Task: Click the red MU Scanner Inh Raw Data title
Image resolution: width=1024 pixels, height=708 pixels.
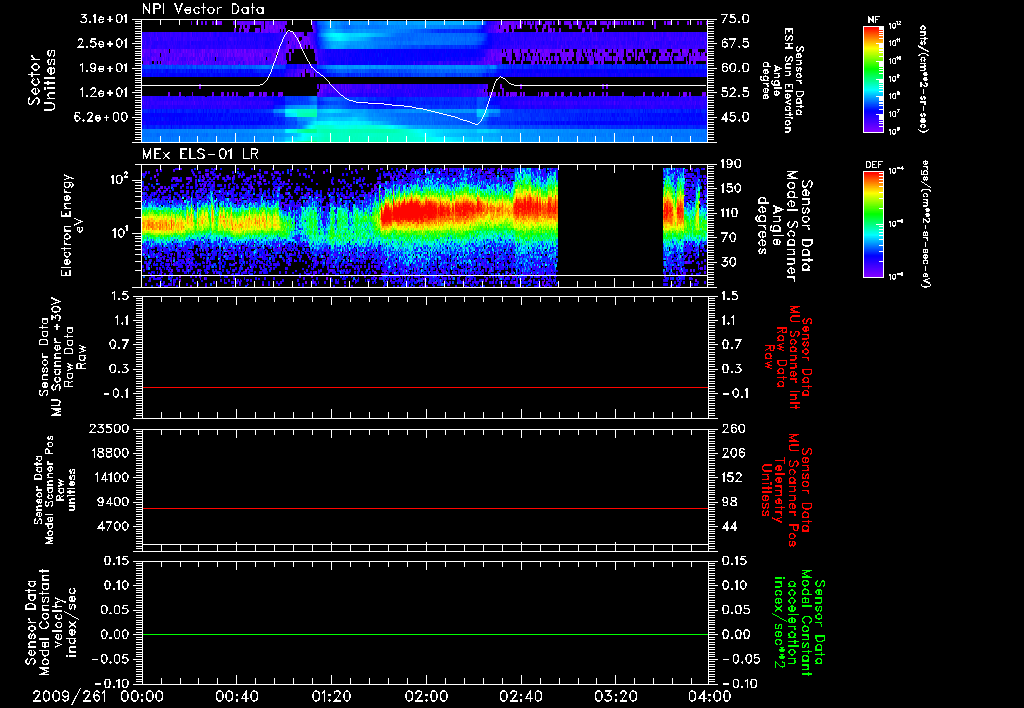Action: pos(788,357)
